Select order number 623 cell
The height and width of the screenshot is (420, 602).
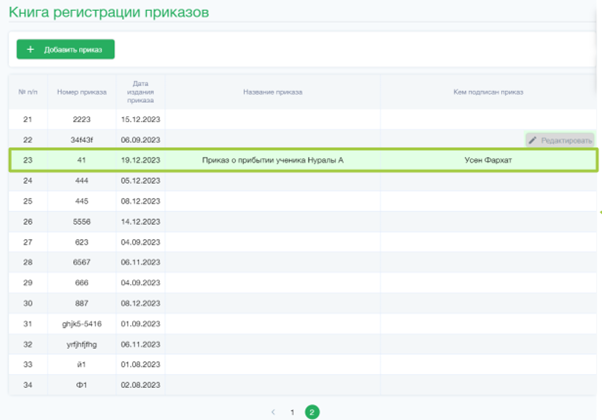pyautogui.click(x=81, y=242)
